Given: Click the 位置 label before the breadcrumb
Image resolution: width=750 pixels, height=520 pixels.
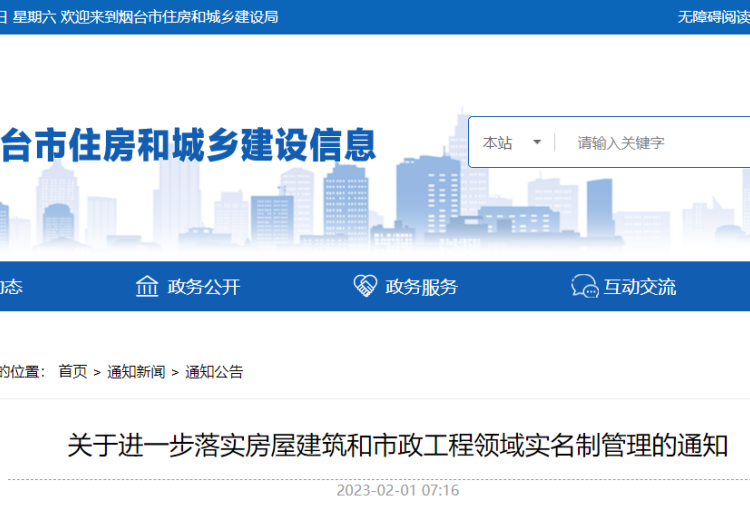Looking at the screenshot, I should coord(22,372).
